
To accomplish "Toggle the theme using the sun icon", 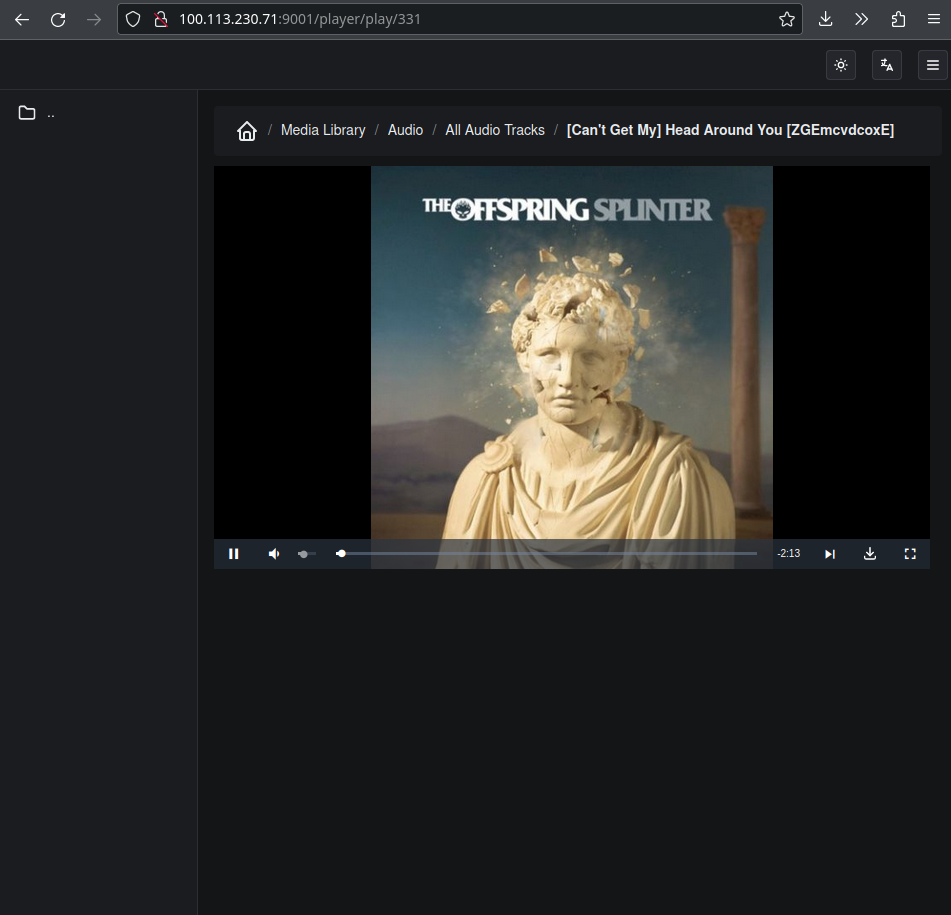I will (840, 64).
